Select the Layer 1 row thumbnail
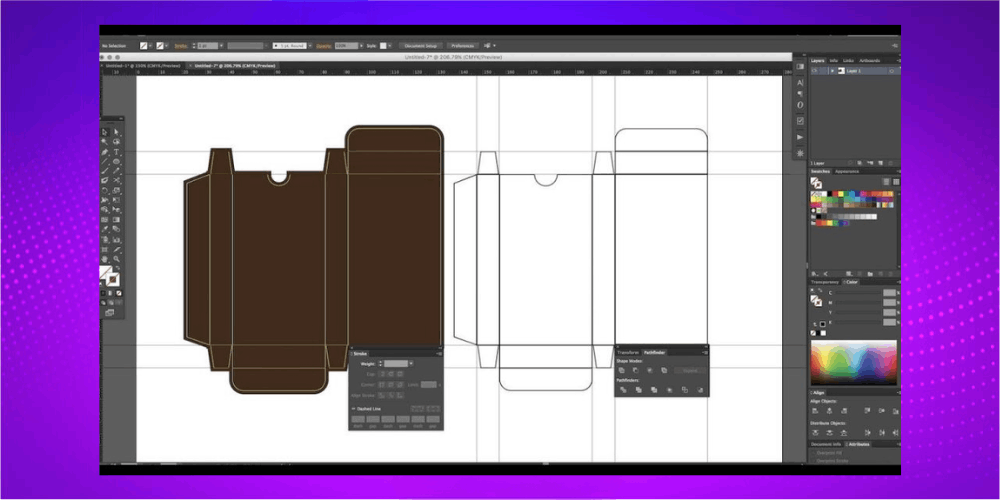The width and height of the screenshot is (1000, 500). [841, 71]
